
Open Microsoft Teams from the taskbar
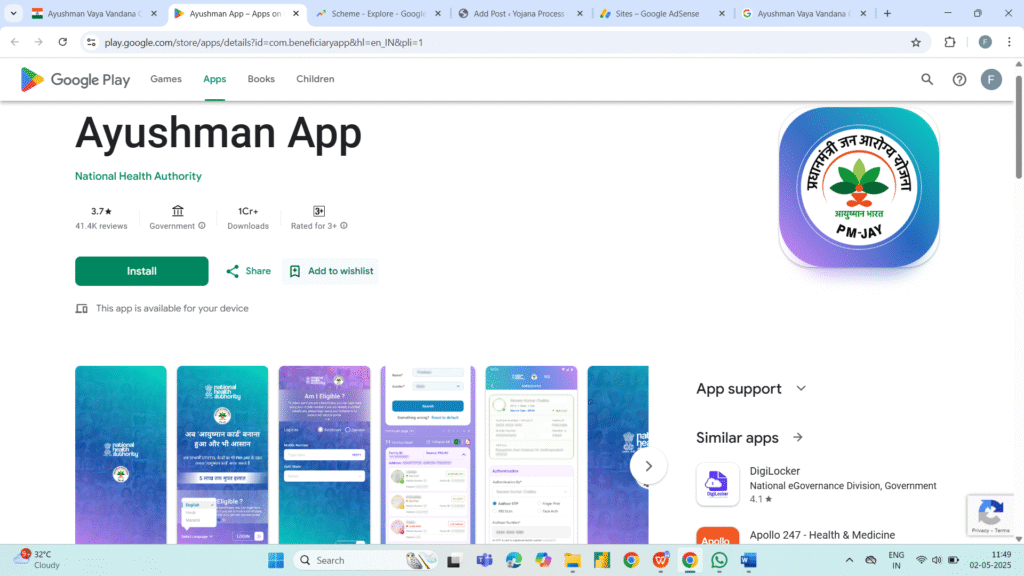click(484, 560)
